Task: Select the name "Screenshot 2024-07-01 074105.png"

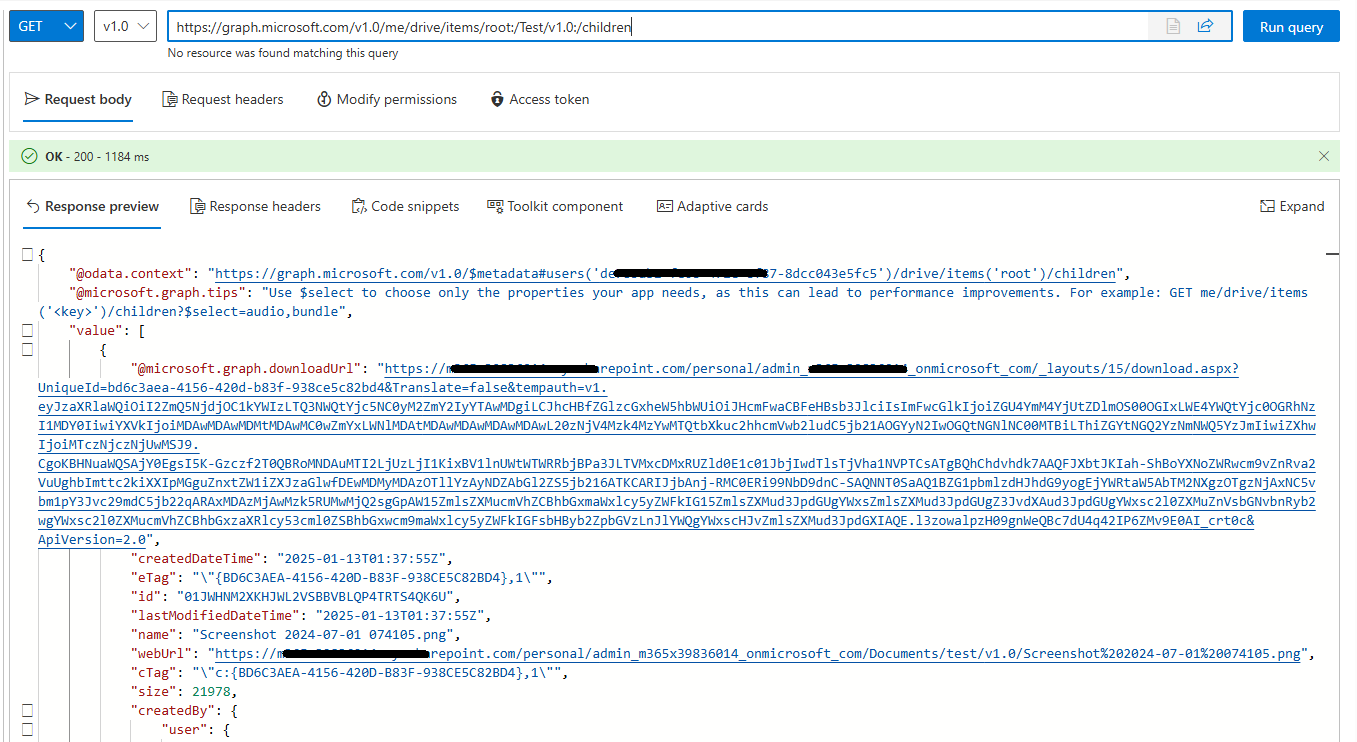Action: coord(321,635)
